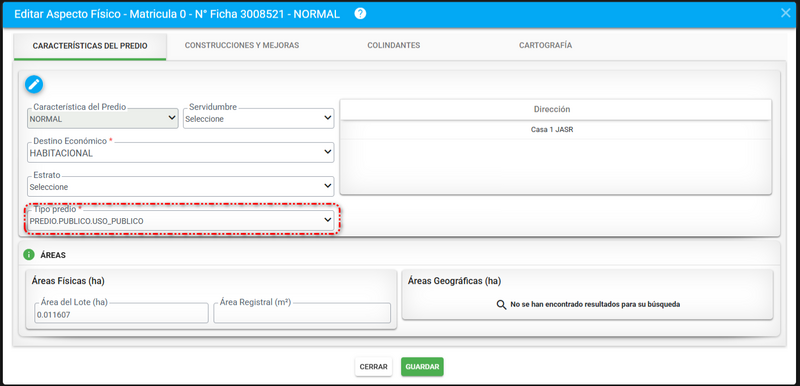Click the Área Registral input field

(302, 313)
